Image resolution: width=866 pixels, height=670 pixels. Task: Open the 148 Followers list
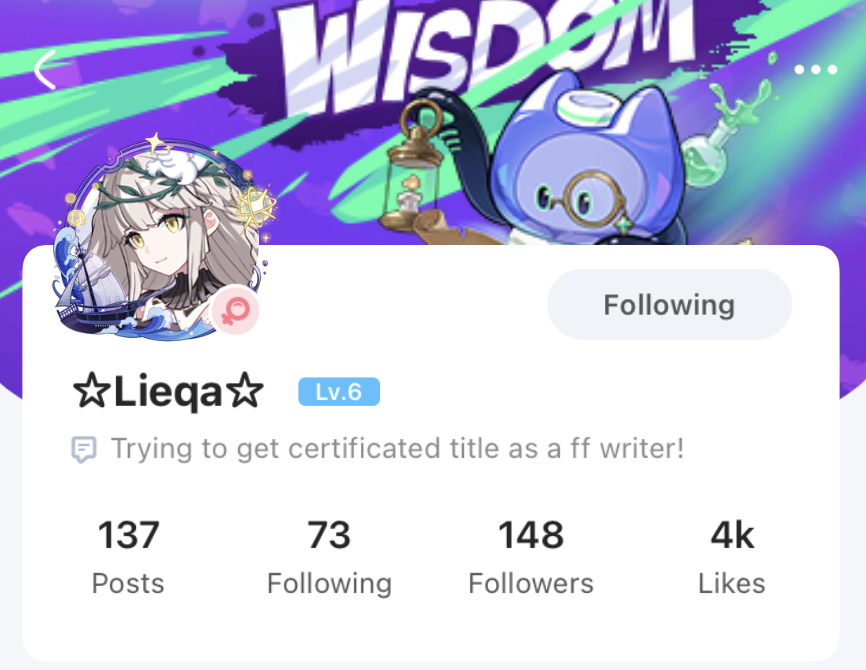[531, 535]
